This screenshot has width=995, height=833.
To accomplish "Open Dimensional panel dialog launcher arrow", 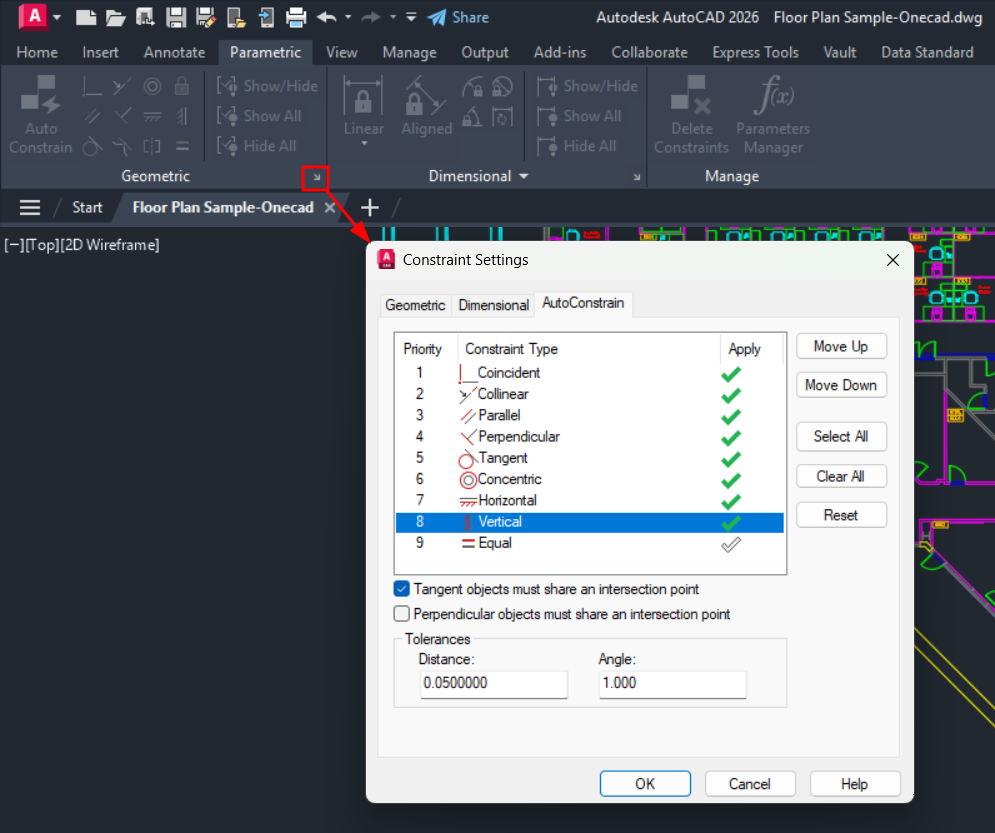I will tap(636, 177).
